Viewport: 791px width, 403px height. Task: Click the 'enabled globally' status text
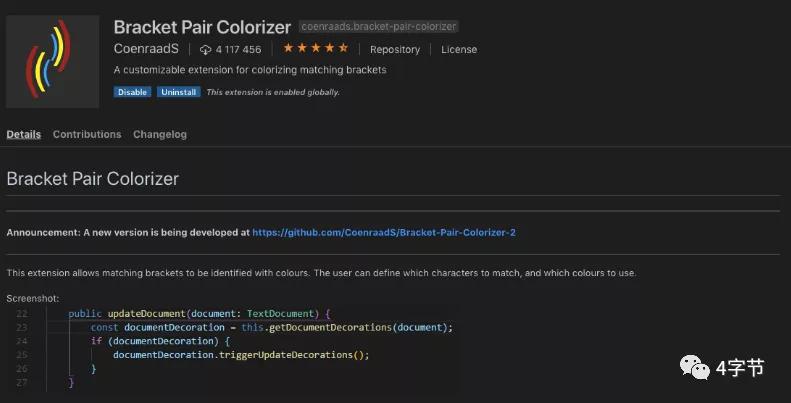click(x=273, y=92)
